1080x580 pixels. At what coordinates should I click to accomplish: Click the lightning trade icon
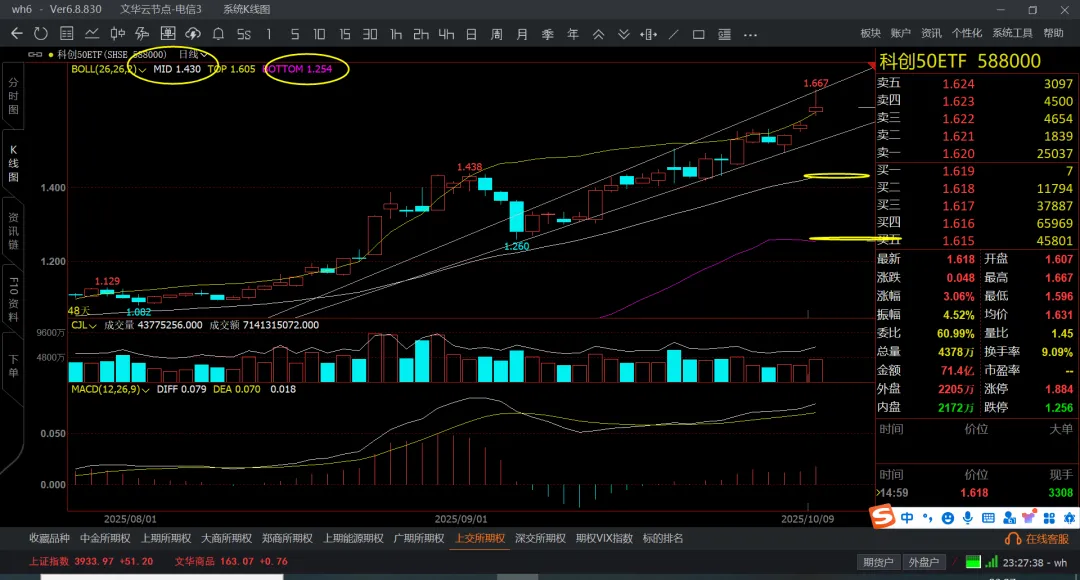142,34
